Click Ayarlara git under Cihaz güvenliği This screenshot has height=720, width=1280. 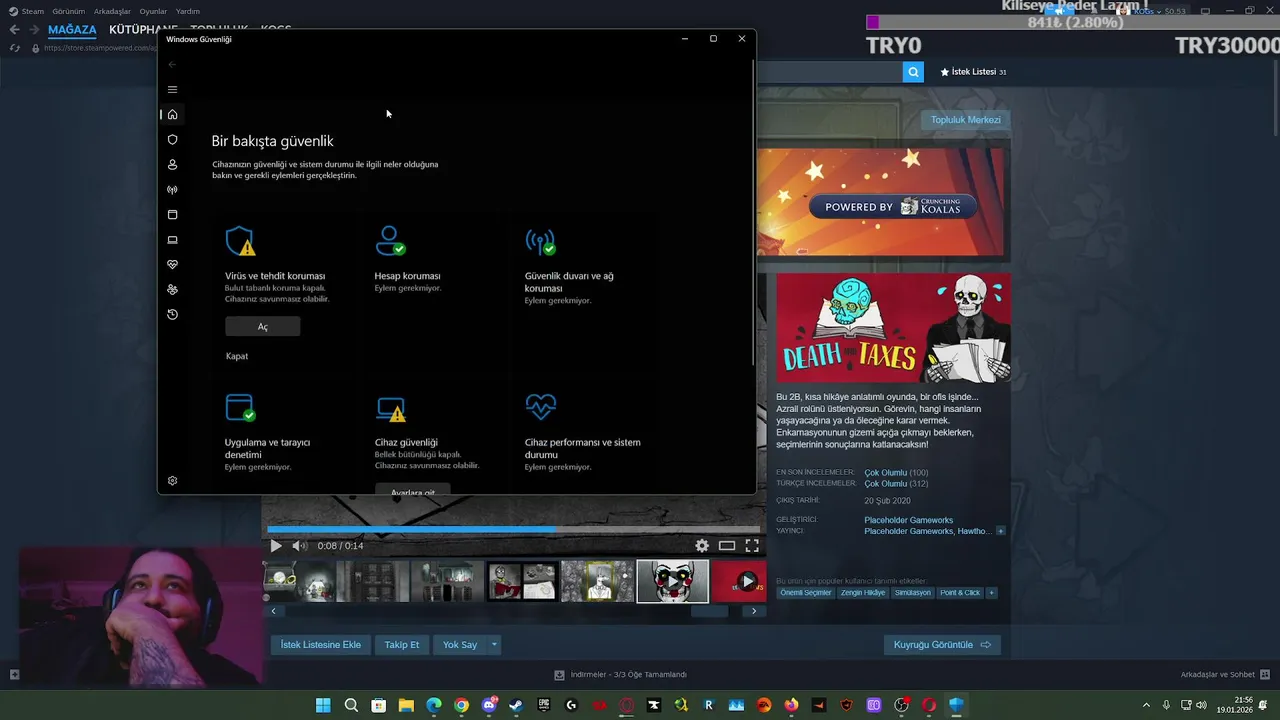[412, 490]
